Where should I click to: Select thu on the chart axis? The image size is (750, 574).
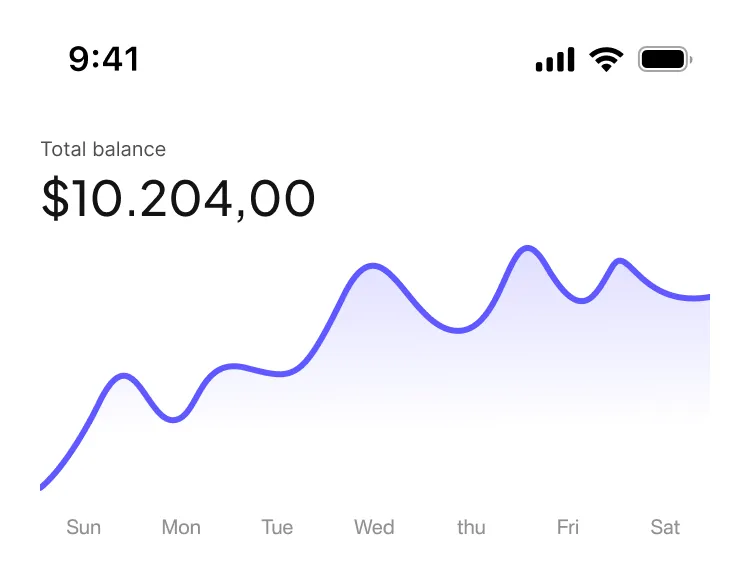click(x=471, y=527)
